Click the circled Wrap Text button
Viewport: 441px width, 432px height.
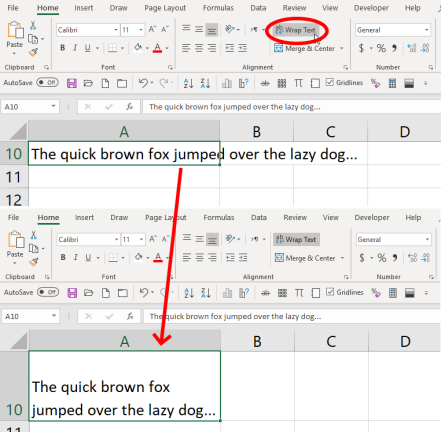(296, 30)
